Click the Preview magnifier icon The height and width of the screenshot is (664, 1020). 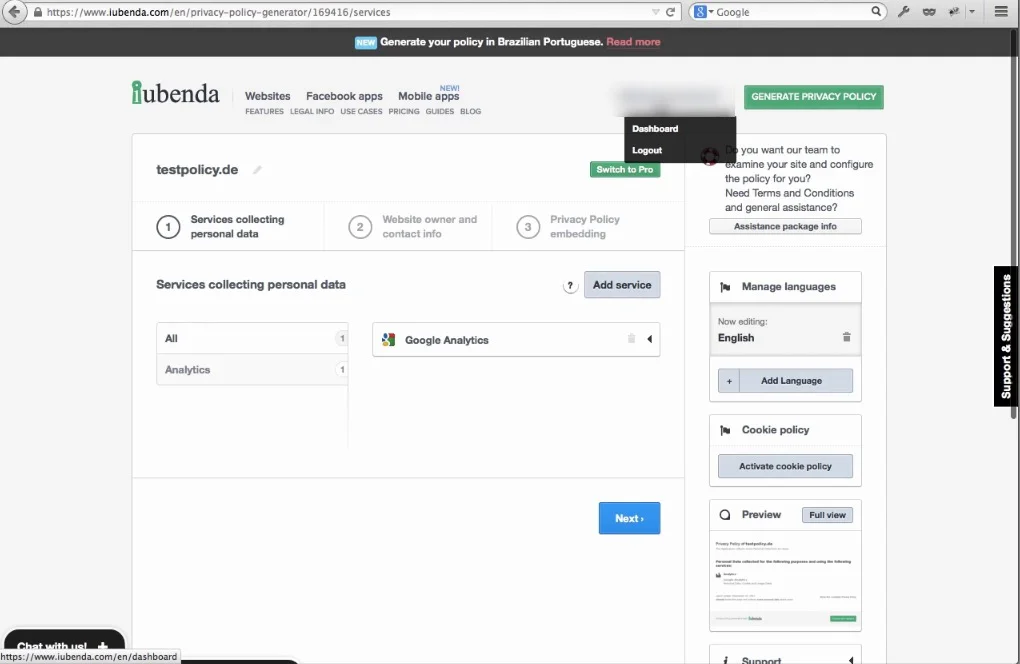point(725,515)
